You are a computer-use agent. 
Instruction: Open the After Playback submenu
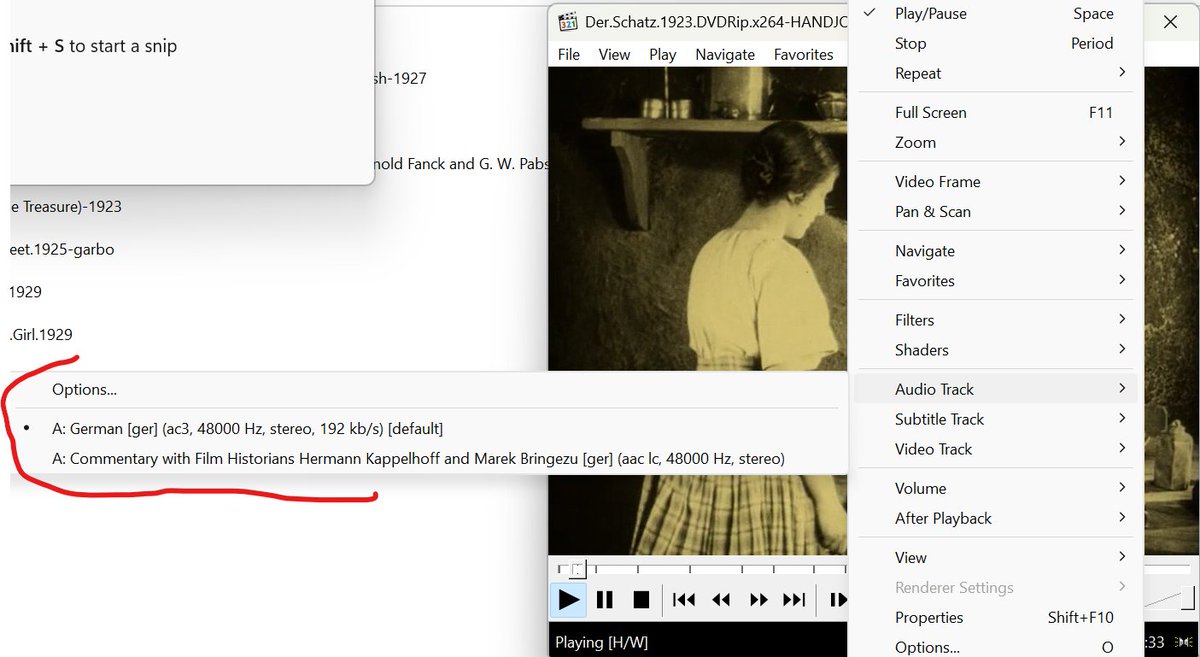coord(995,518)
